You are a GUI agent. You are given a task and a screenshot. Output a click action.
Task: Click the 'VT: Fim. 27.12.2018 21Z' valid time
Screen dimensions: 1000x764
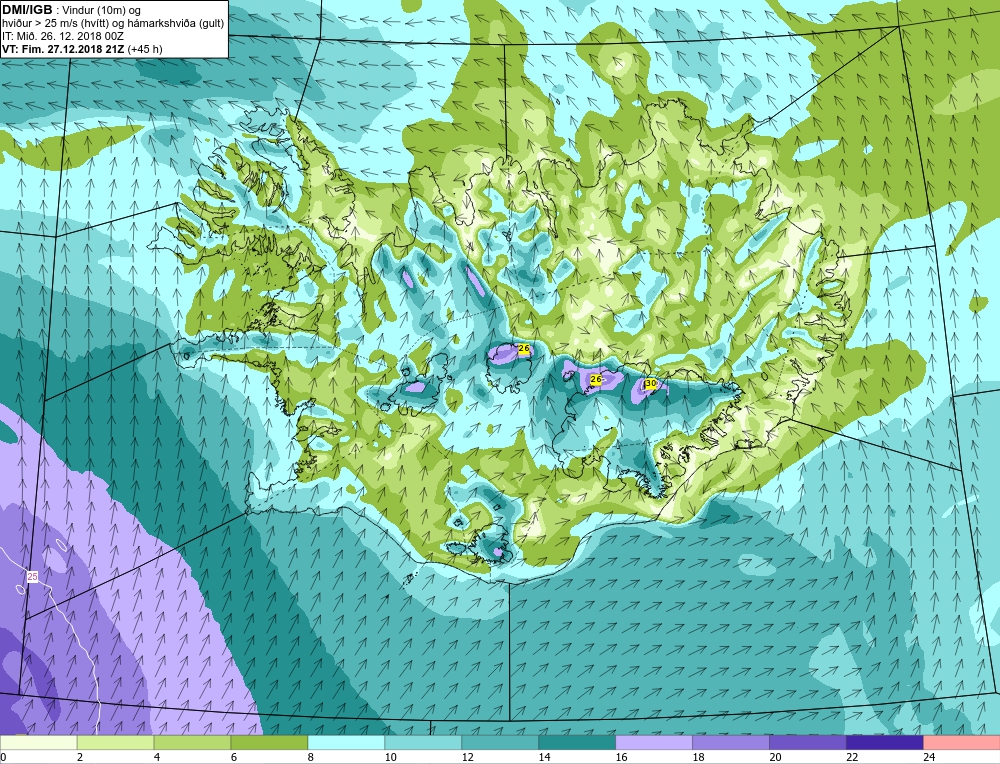pyautogui.click(x=63, y=48)
